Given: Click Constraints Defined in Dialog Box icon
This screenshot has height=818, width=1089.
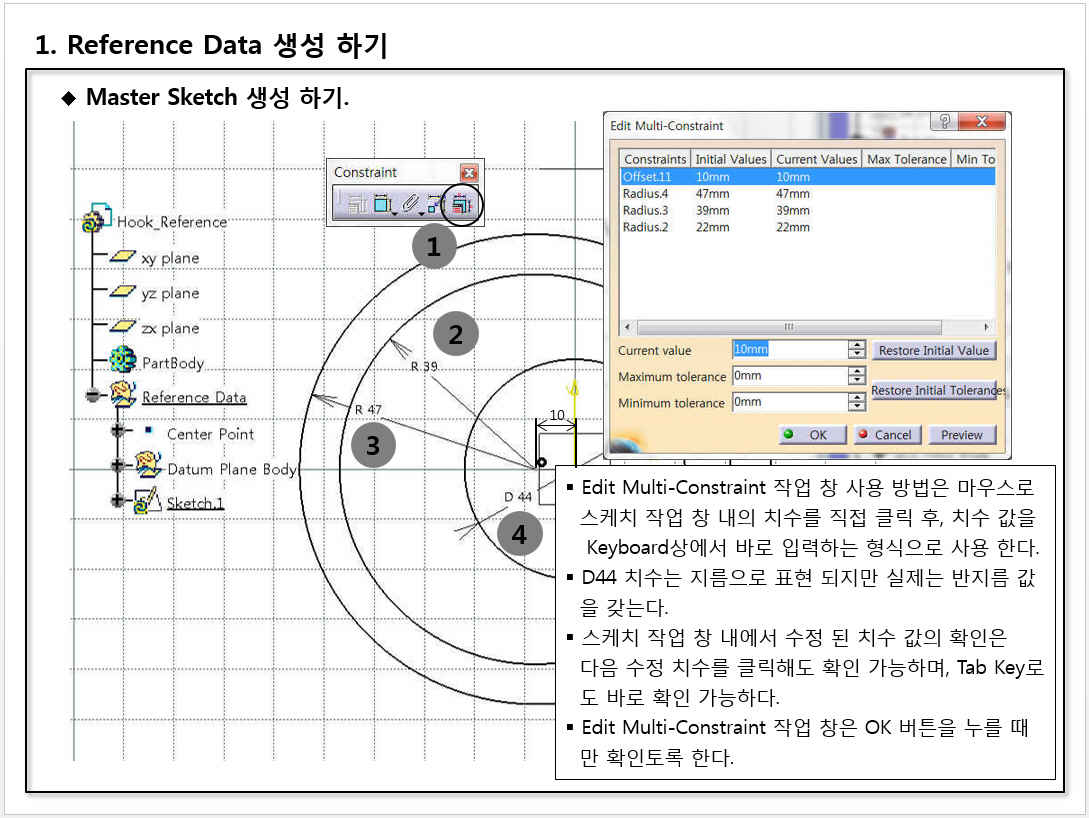Looking at the screenshot, I should (359, 204).
